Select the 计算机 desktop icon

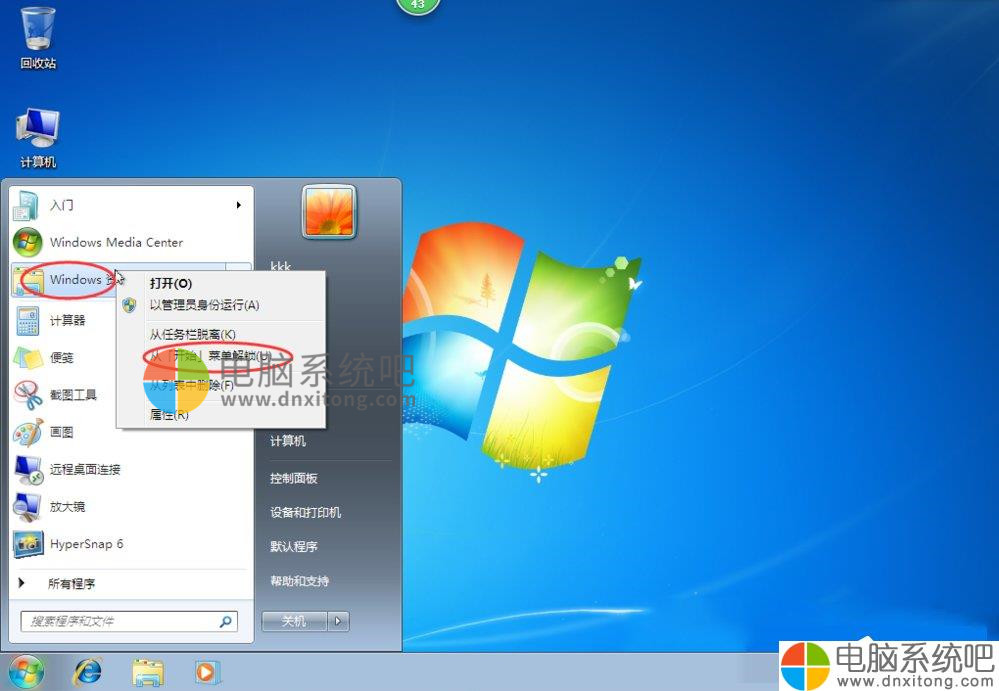pyautogui.click(x=38, y=138)
